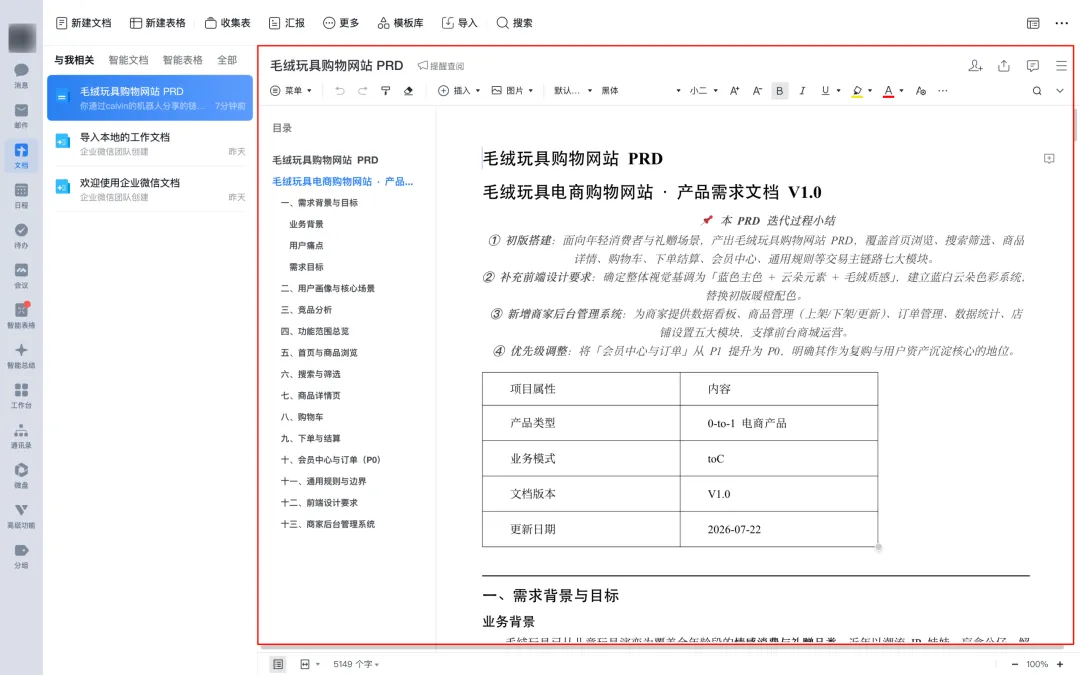Open the font color picker arrow
The height and width of the screenshot is (675, 1080).
tap(901, 91)
